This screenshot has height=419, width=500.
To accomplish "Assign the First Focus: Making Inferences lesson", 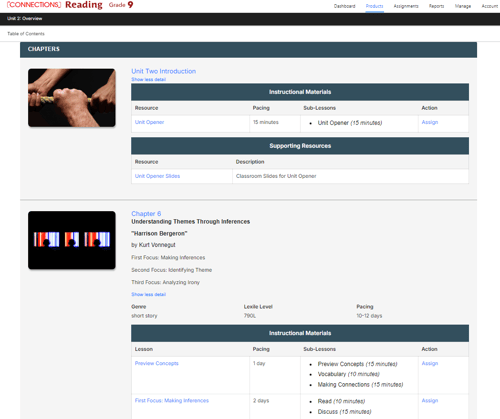I will pyautogui.click(x=430, y=400).
